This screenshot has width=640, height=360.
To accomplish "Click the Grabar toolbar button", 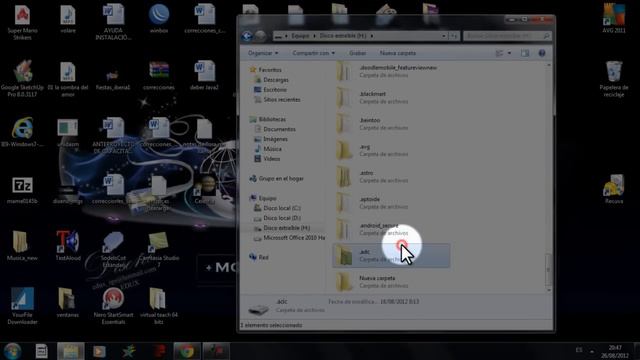I will [x=357, y=53].
